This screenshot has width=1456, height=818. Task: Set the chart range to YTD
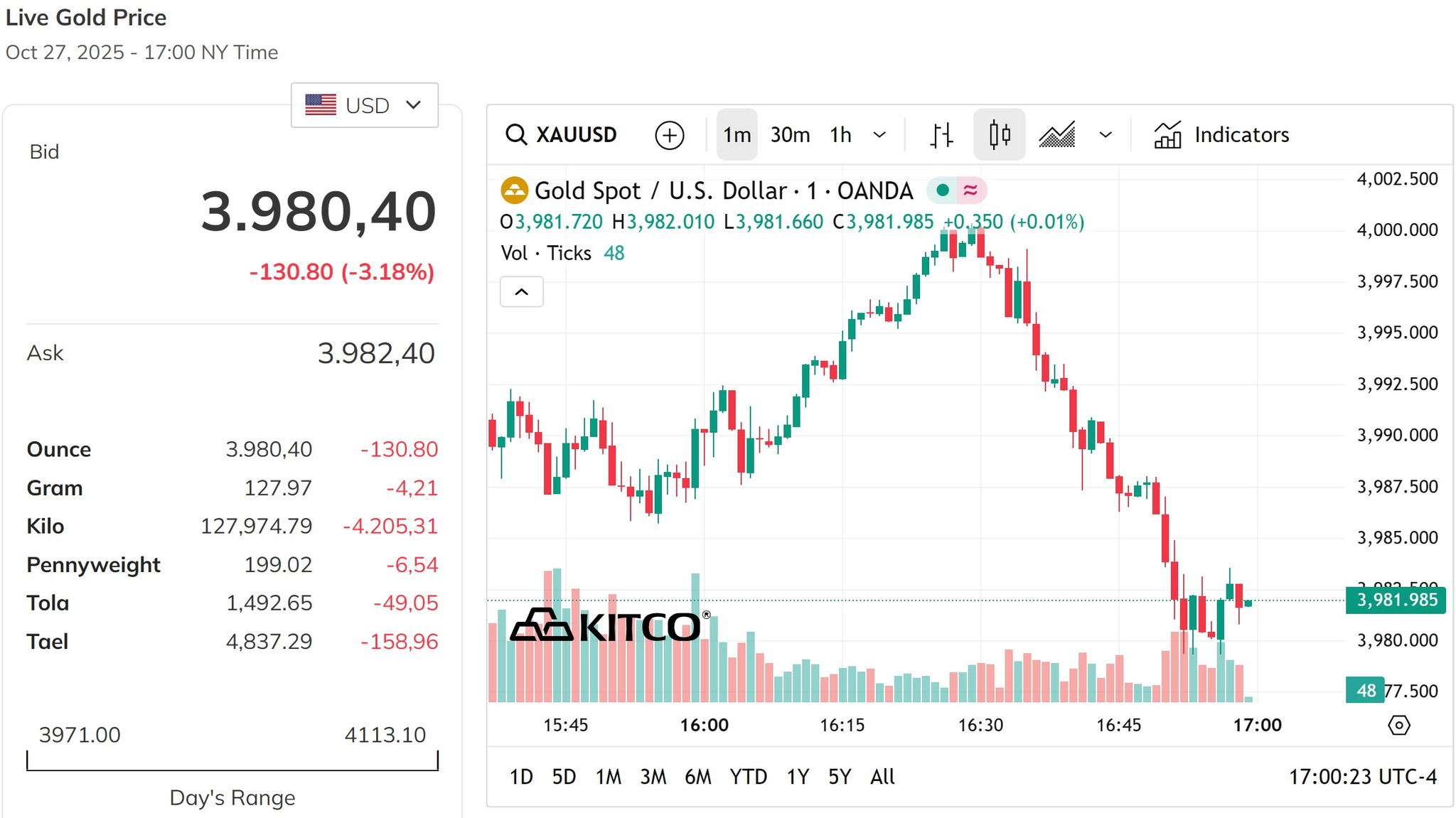click(x=748, y=777)
